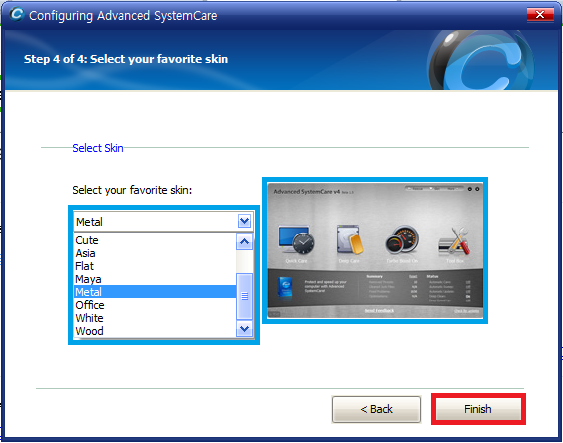563x443 pixels.
Task: Click the Metal skin preview thumbnail
Action: pos(375,250)
